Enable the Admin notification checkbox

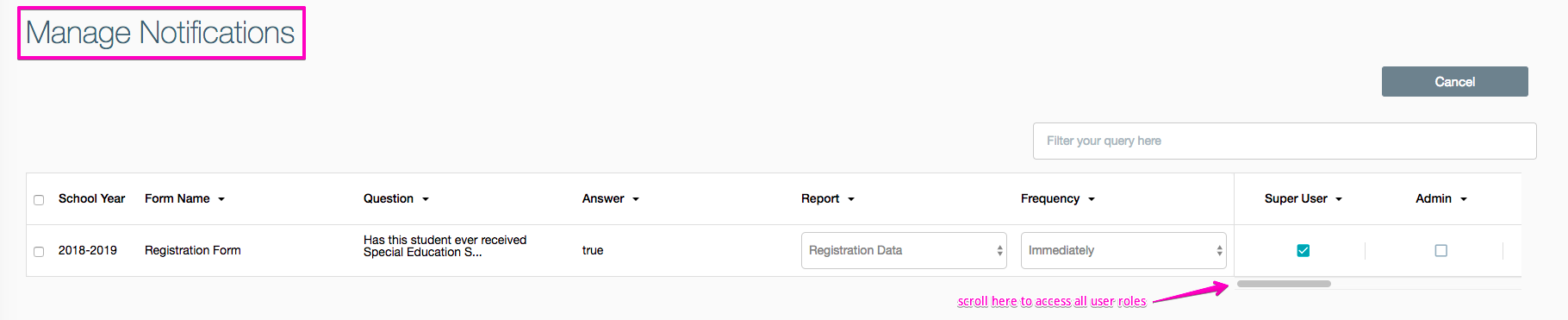1441,251
